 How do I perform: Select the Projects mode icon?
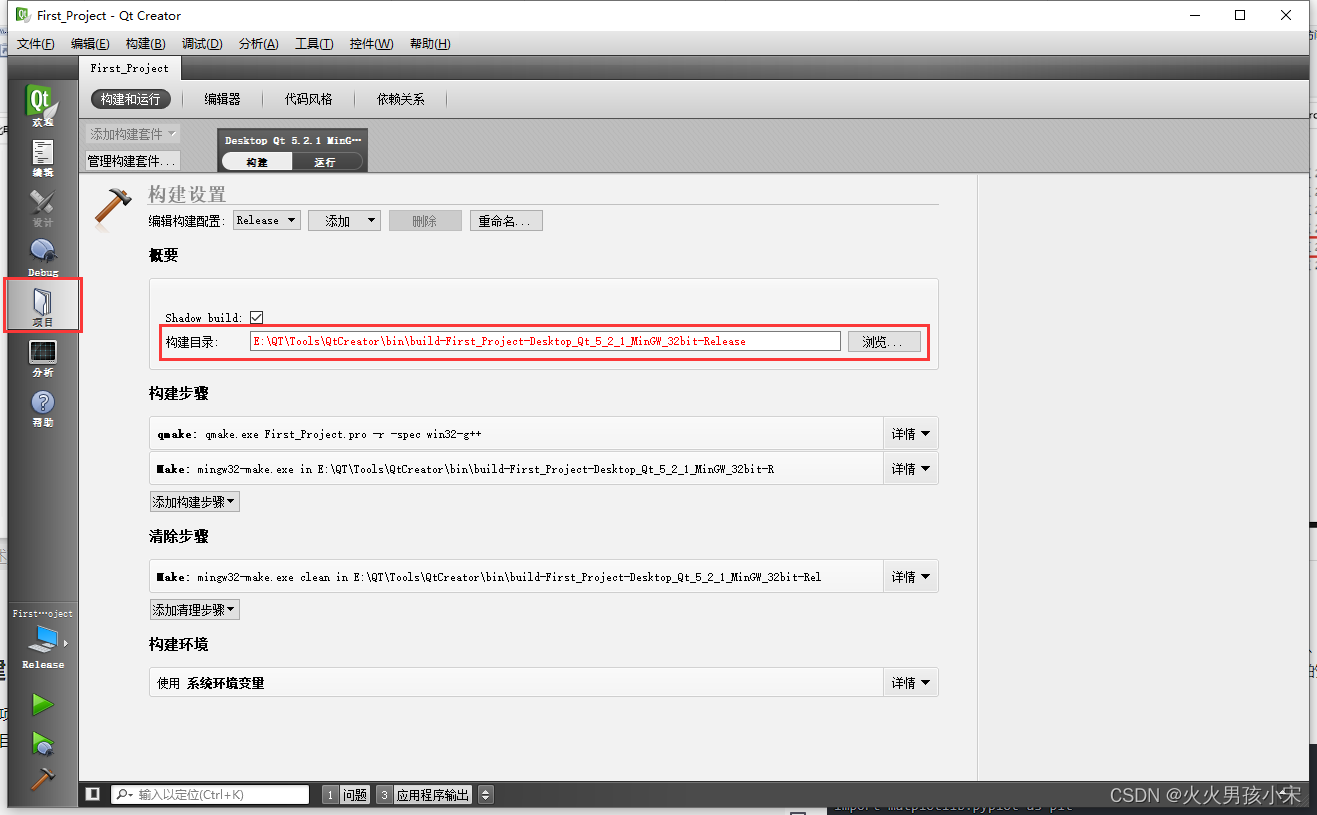tap(42, 306)
